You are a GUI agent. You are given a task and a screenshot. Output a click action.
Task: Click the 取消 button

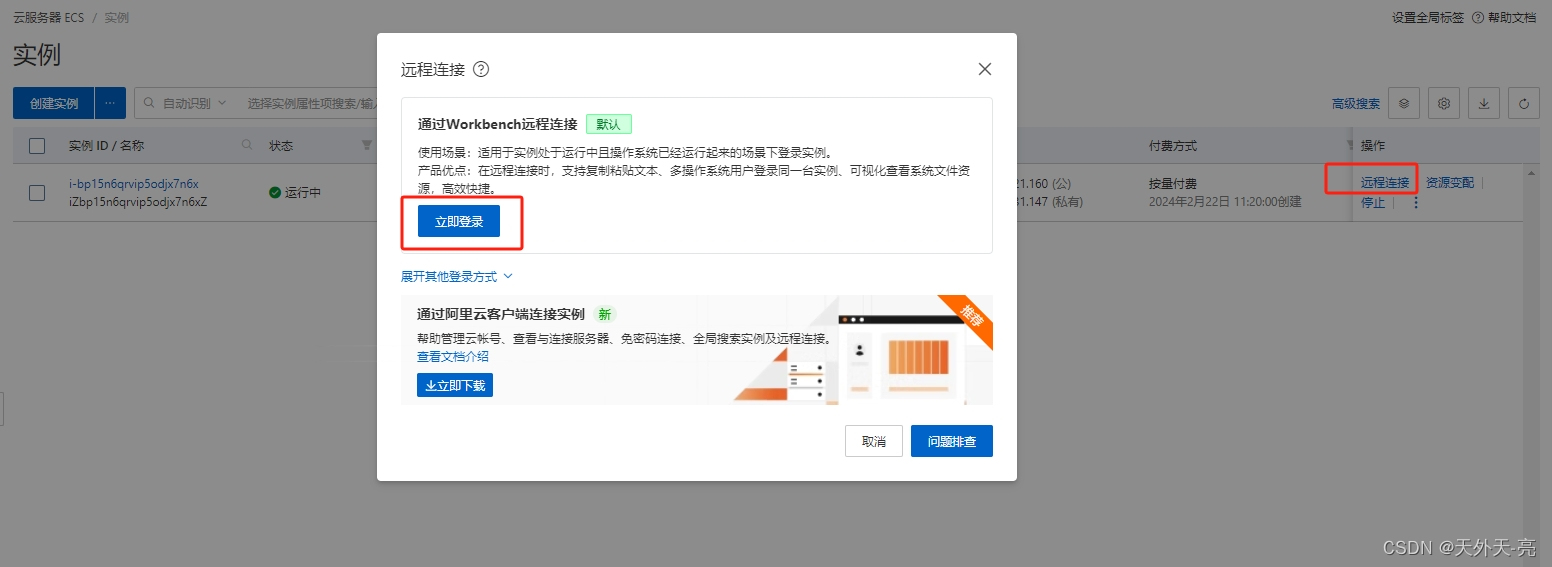874,441
